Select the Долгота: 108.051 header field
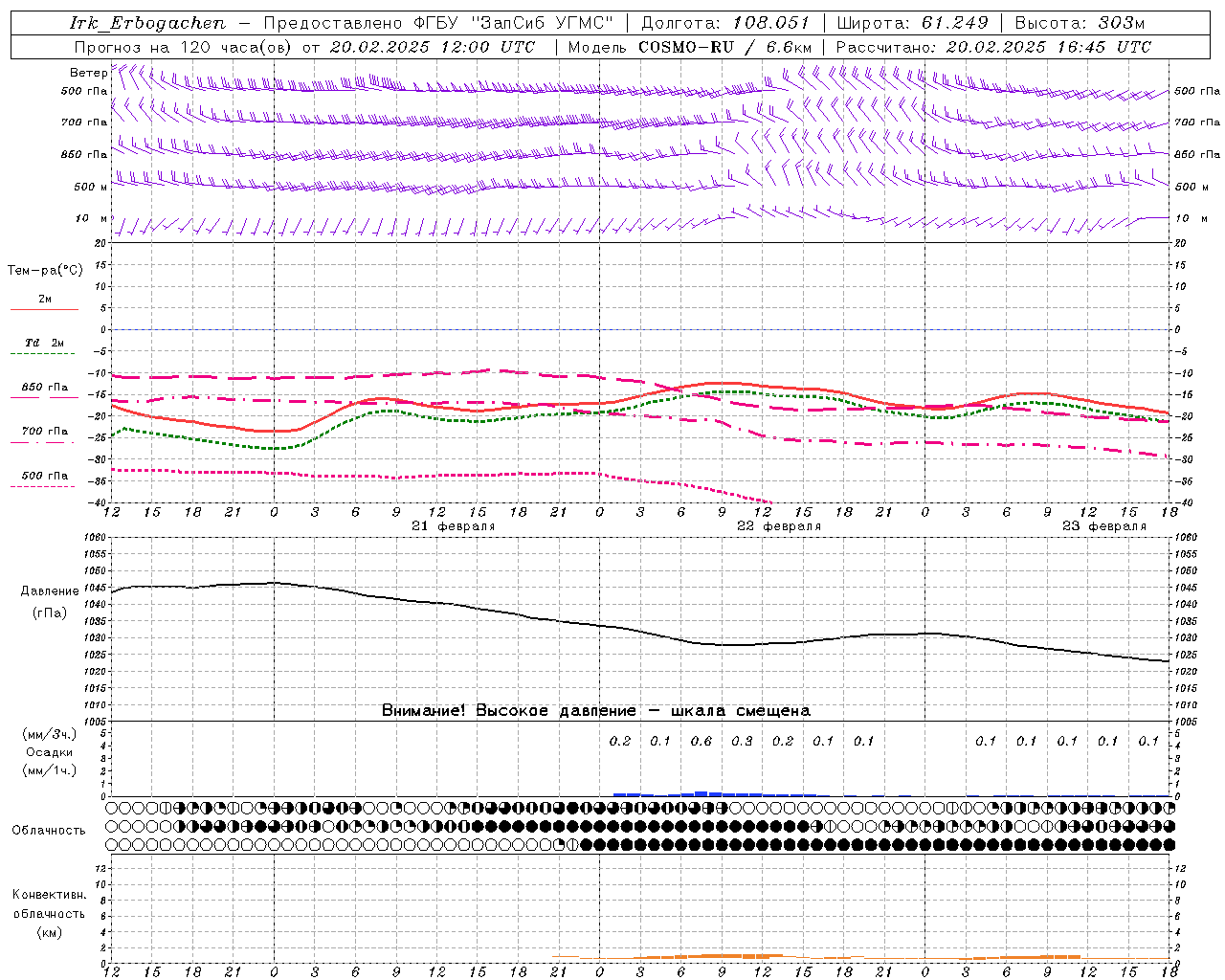The image size is (1225, 980). click(725, 23)
